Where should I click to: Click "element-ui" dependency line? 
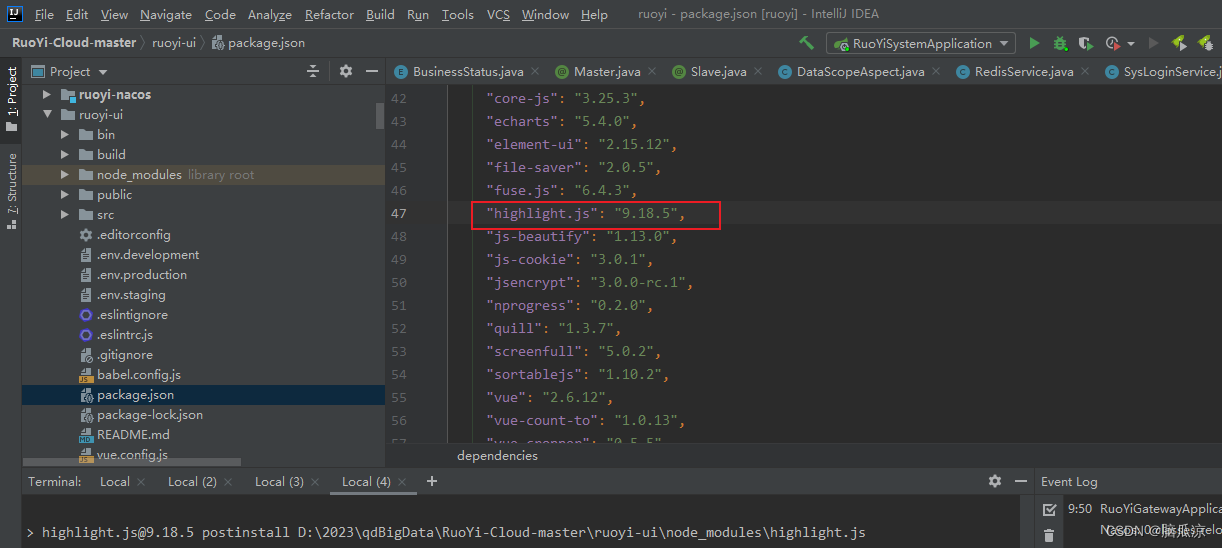tap(583, 144)
